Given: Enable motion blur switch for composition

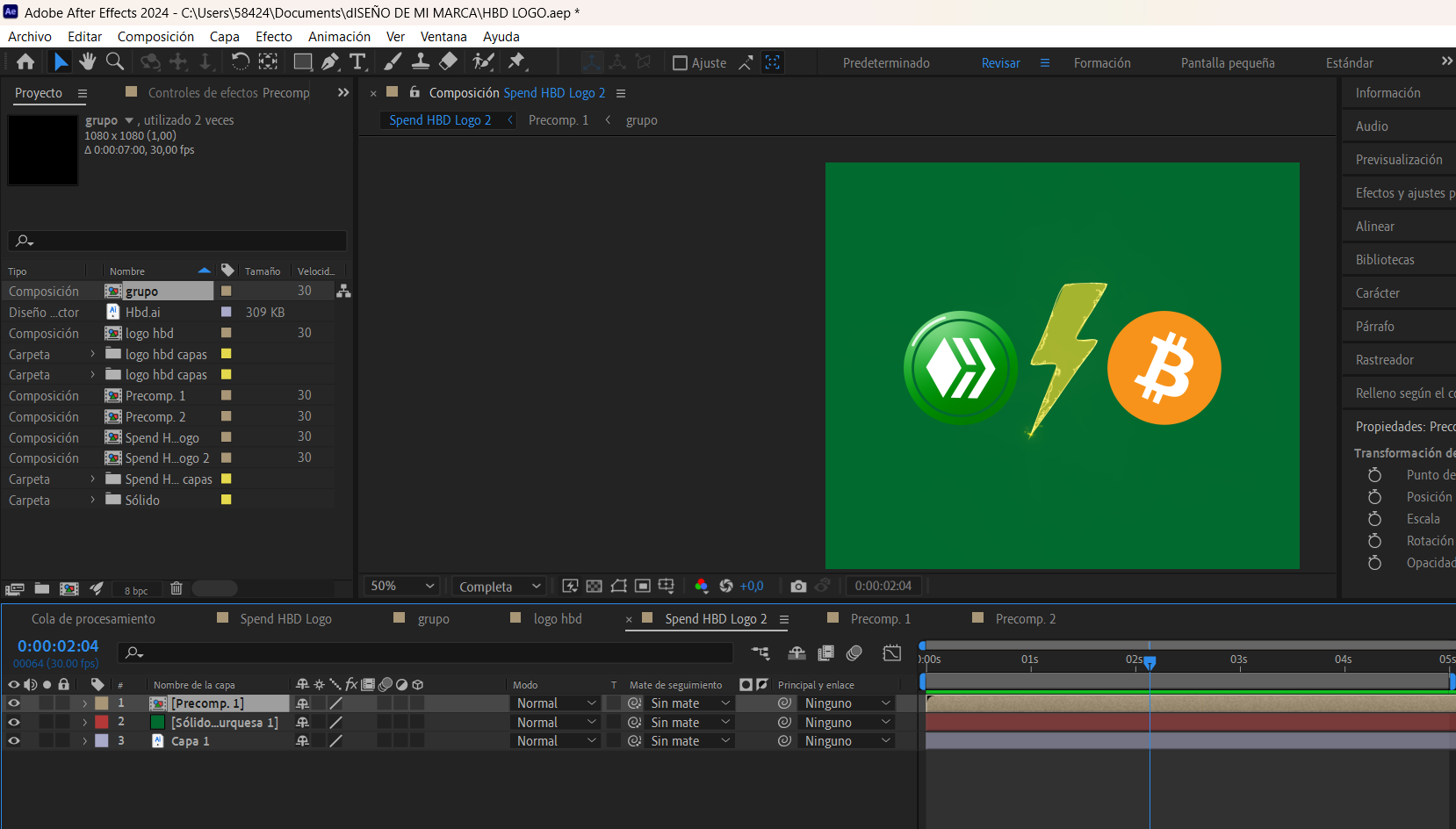Looking at the screenshot, I should pos(854,652).
